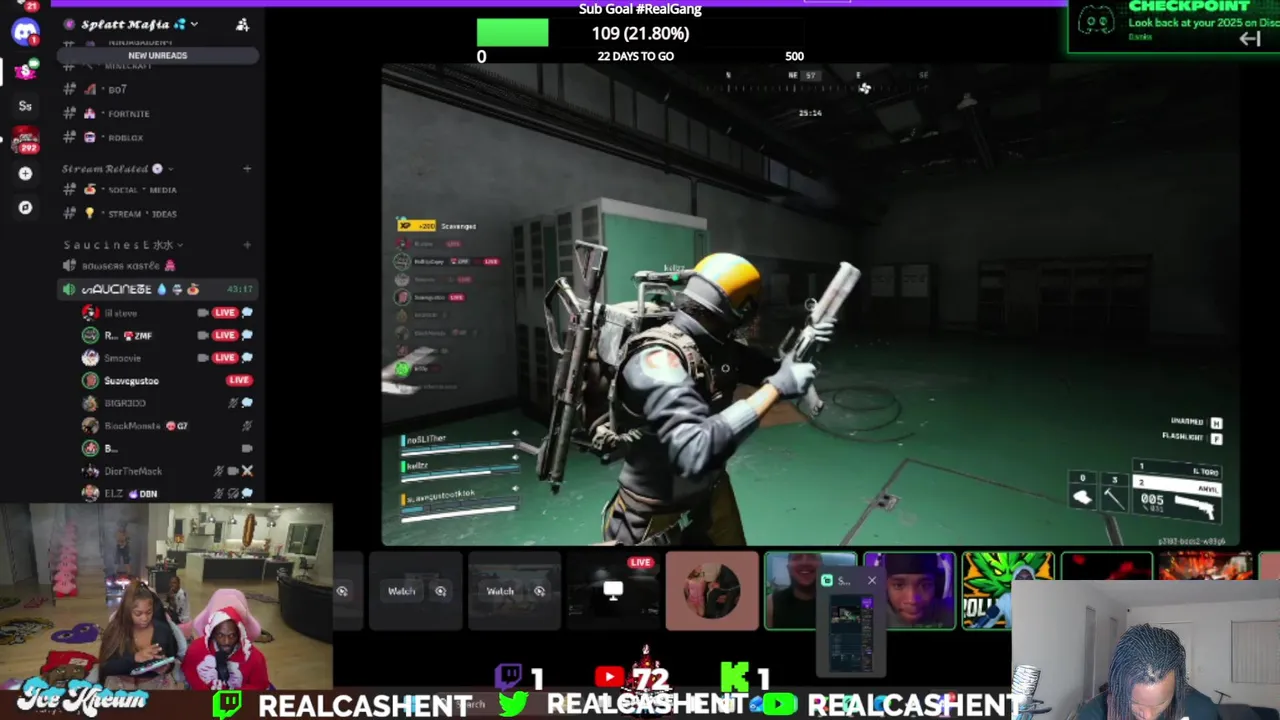Click the green Kick K icon
The image size is (1280, 720).
[734, 678]
